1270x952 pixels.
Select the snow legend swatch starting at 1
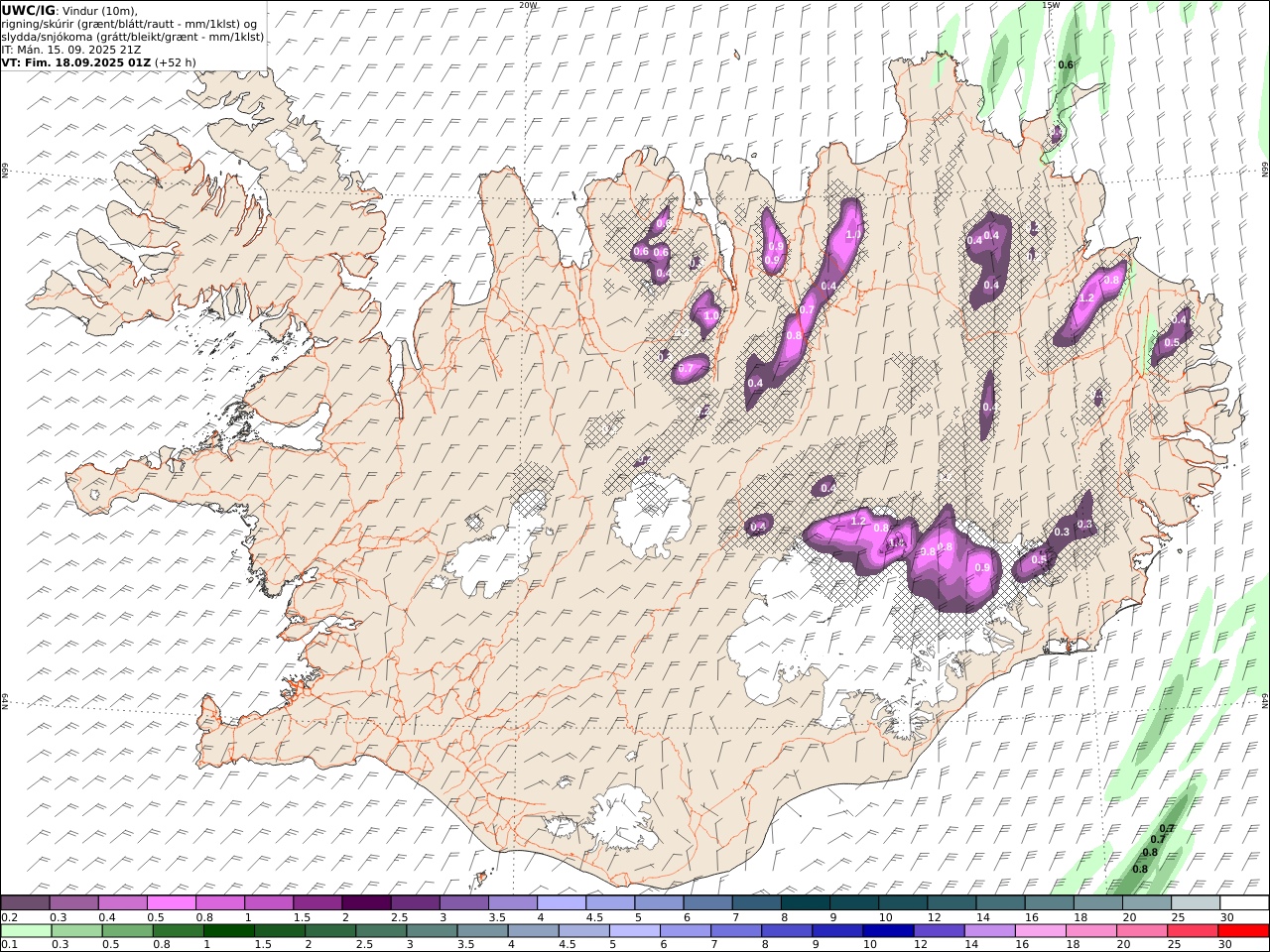click(269, 903)
